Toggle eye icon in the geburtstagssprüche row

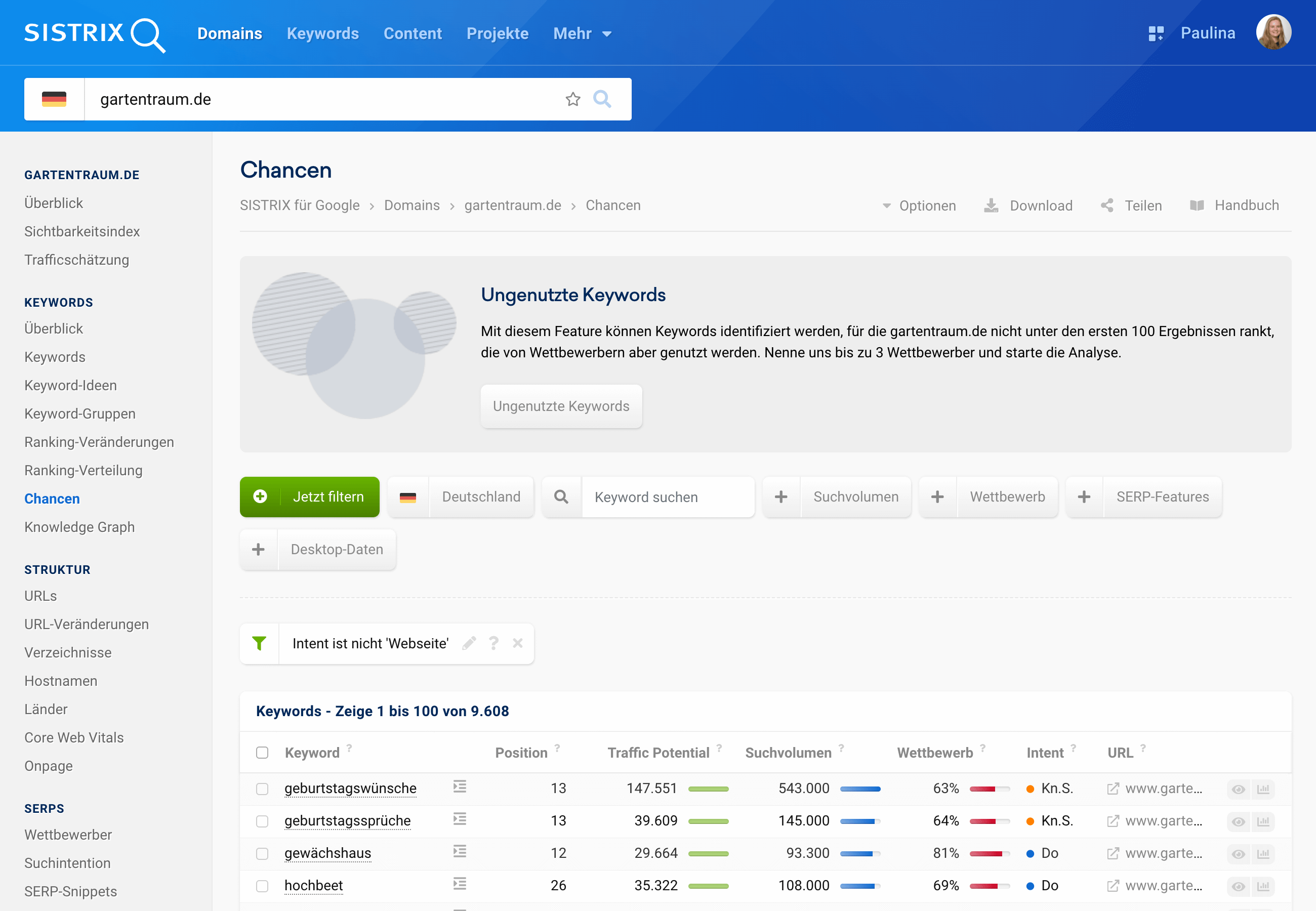1238,821
